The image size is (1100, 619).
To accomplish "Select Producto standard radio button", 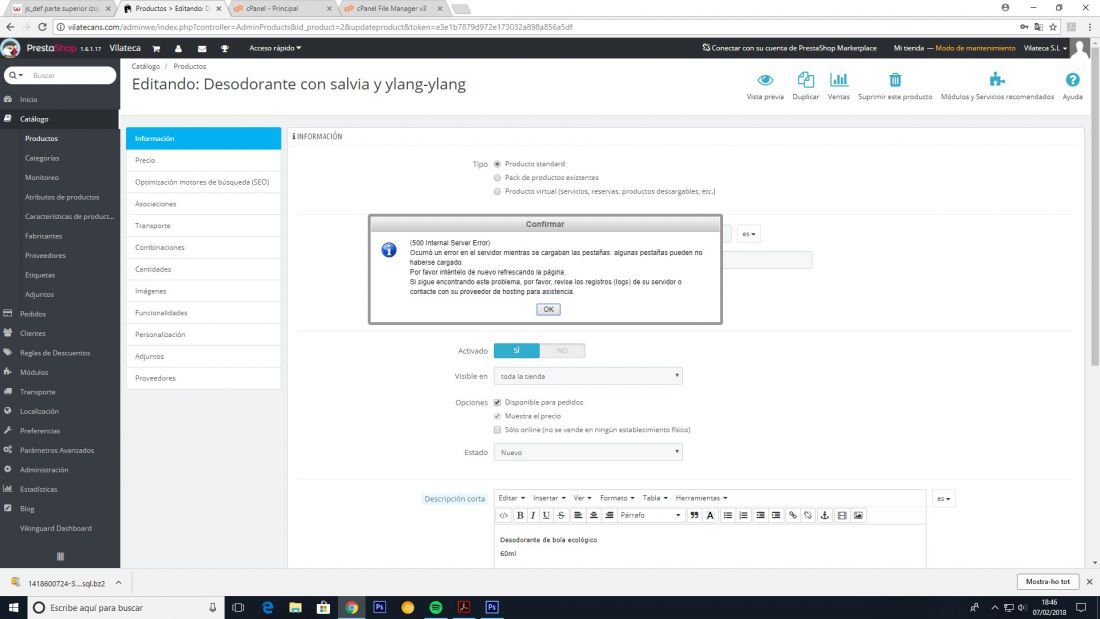I will (x=497, y=164).
